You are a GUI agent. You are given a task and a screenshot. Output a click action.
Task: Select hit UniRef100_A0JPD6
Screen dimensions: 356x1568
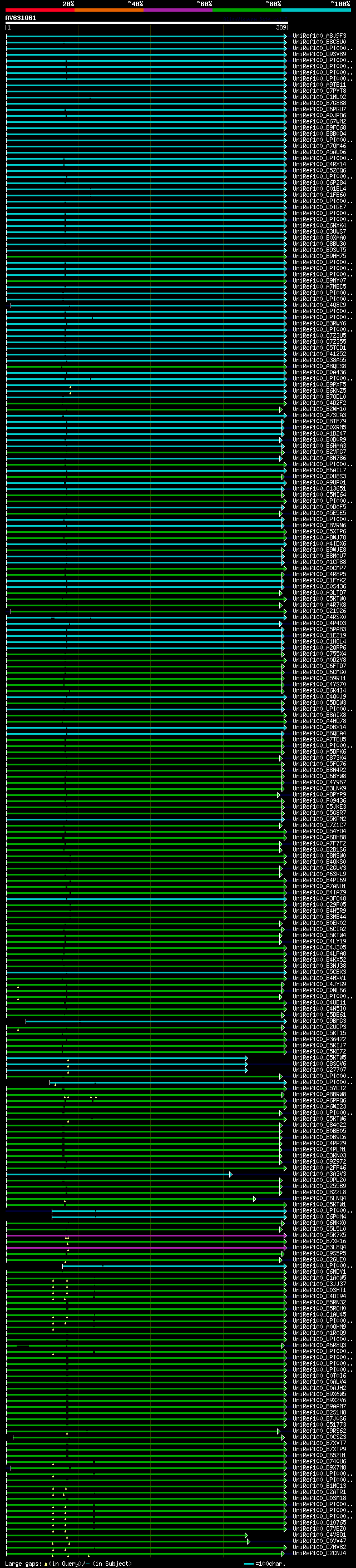319,116
